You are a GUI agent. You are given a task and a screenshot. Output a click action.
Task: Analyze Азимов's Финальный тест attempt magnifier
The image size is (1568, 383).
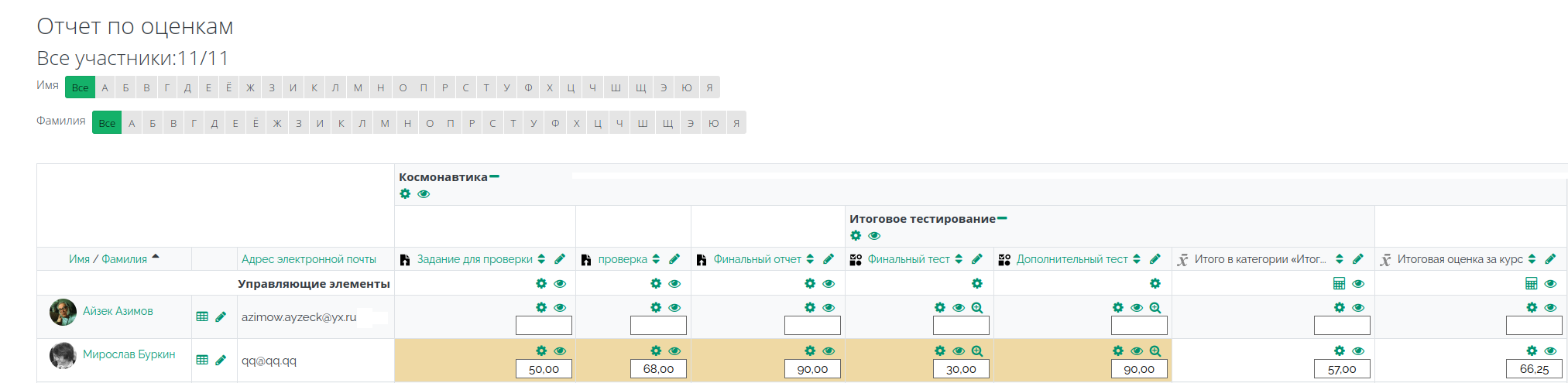[977, 307]
